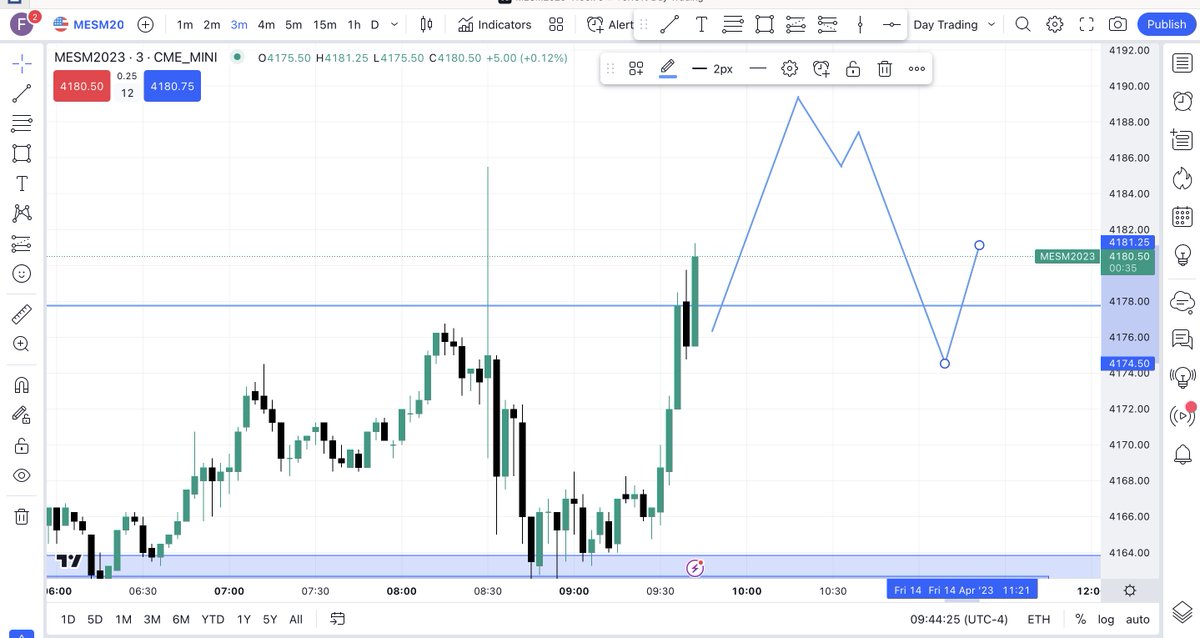Image resolution: width=1200 pixels, height=638 pixels.
Task: Create a price Alert
Action: click(610, 24)
